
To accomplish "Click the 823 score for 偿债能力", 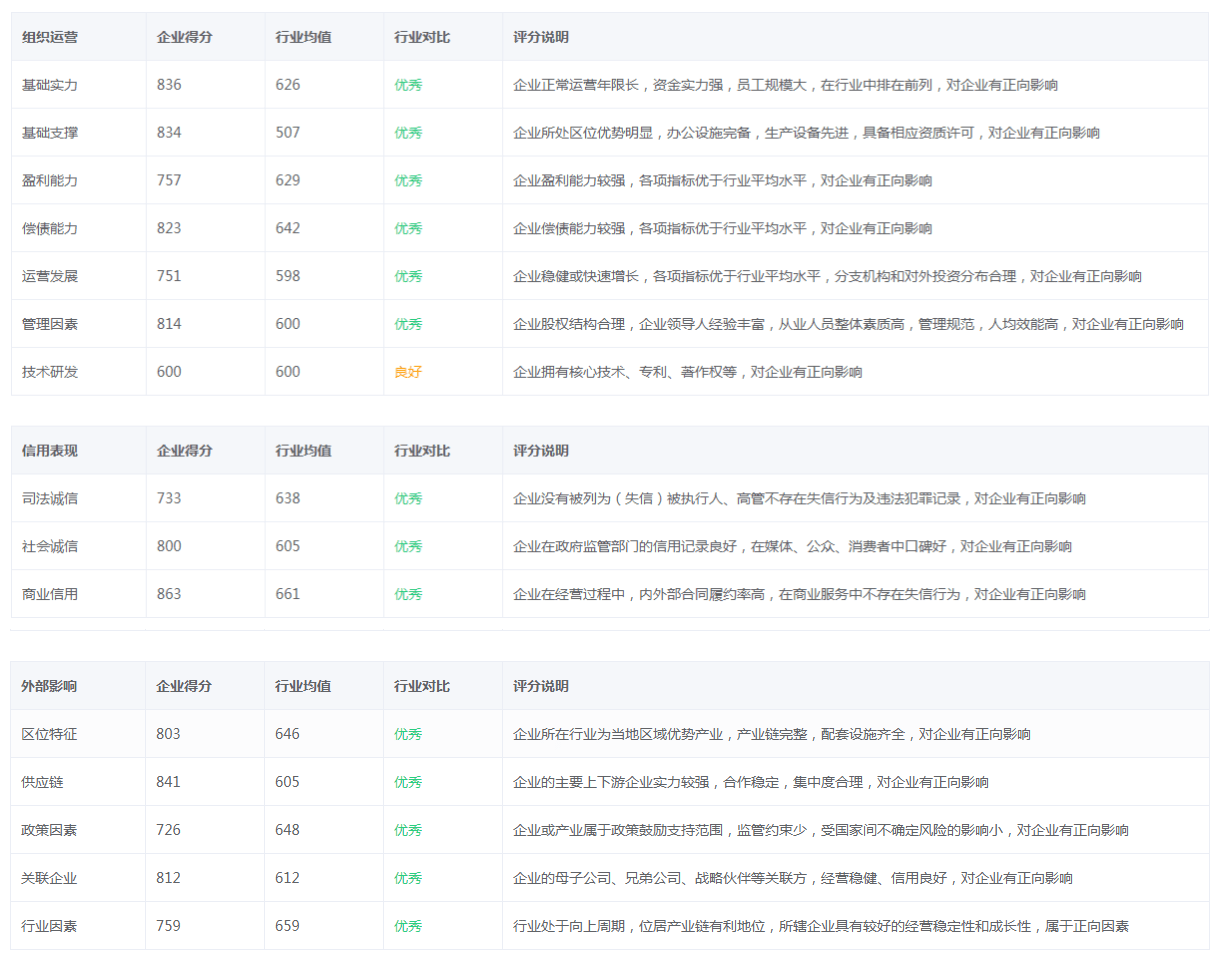I will tap(169, 229).
